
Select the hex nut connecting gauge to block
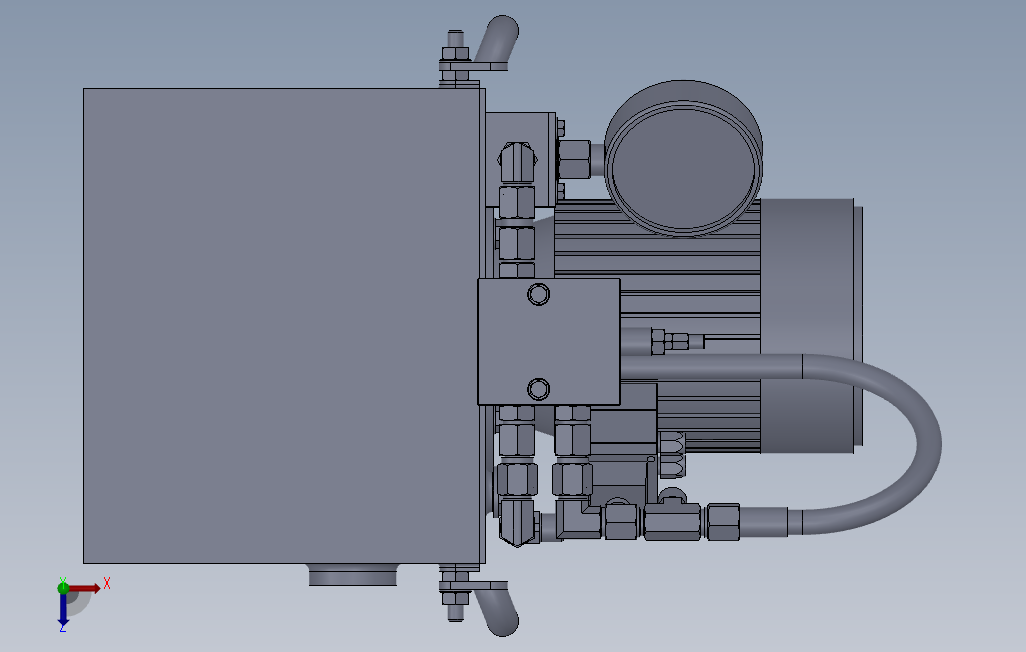point(575,159)
